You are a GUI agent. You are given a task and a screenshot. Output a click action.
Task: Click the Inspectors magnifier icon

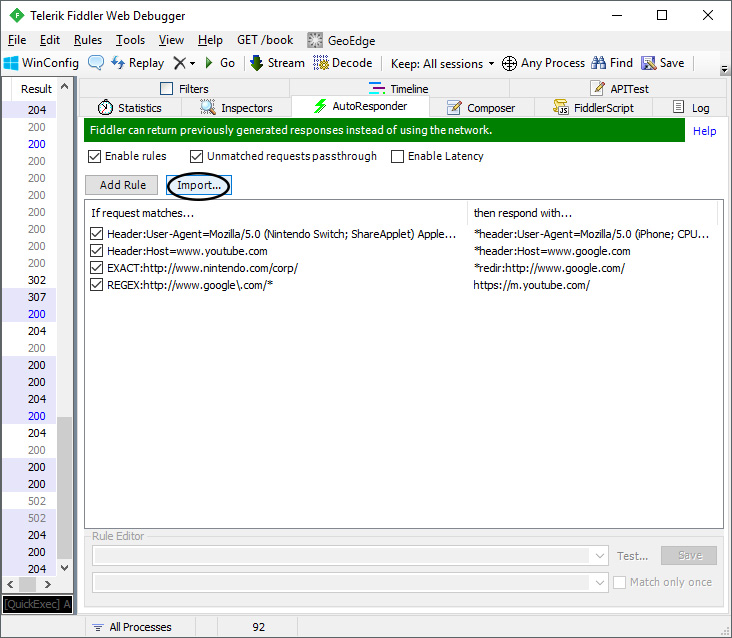coord(208,107)
